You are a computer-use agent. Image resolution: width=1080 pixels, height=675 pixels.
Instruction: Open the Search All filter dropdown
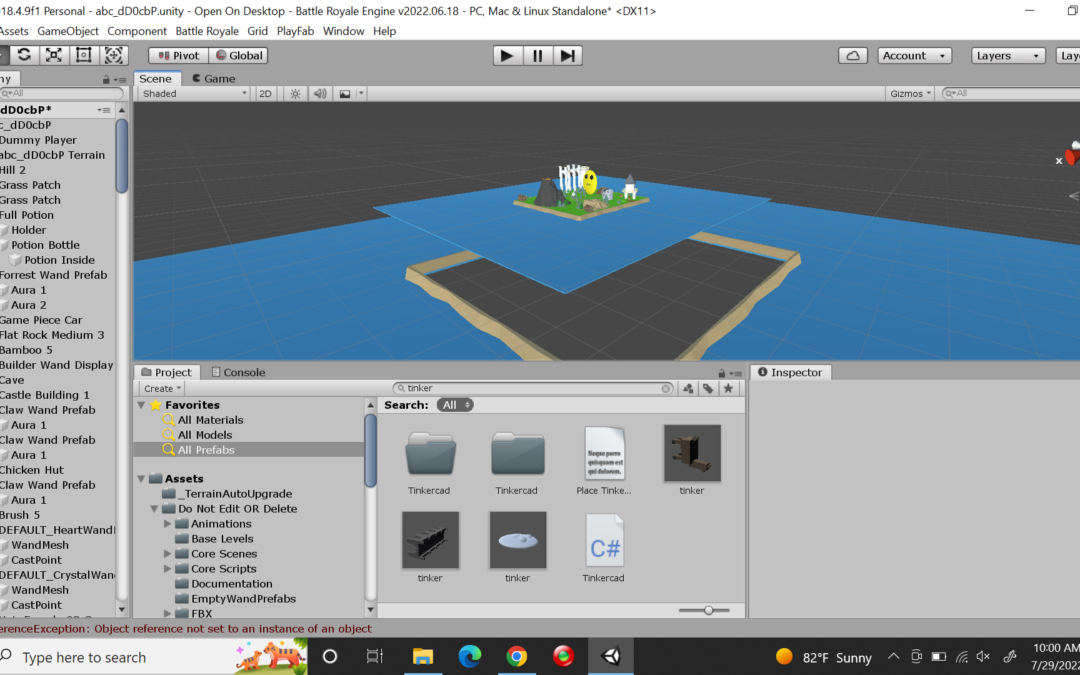point(455,405)
